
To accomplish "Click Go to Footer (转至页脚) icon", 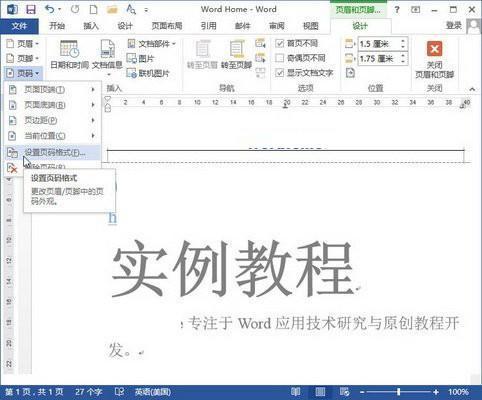I will click(x=236, y=54).
